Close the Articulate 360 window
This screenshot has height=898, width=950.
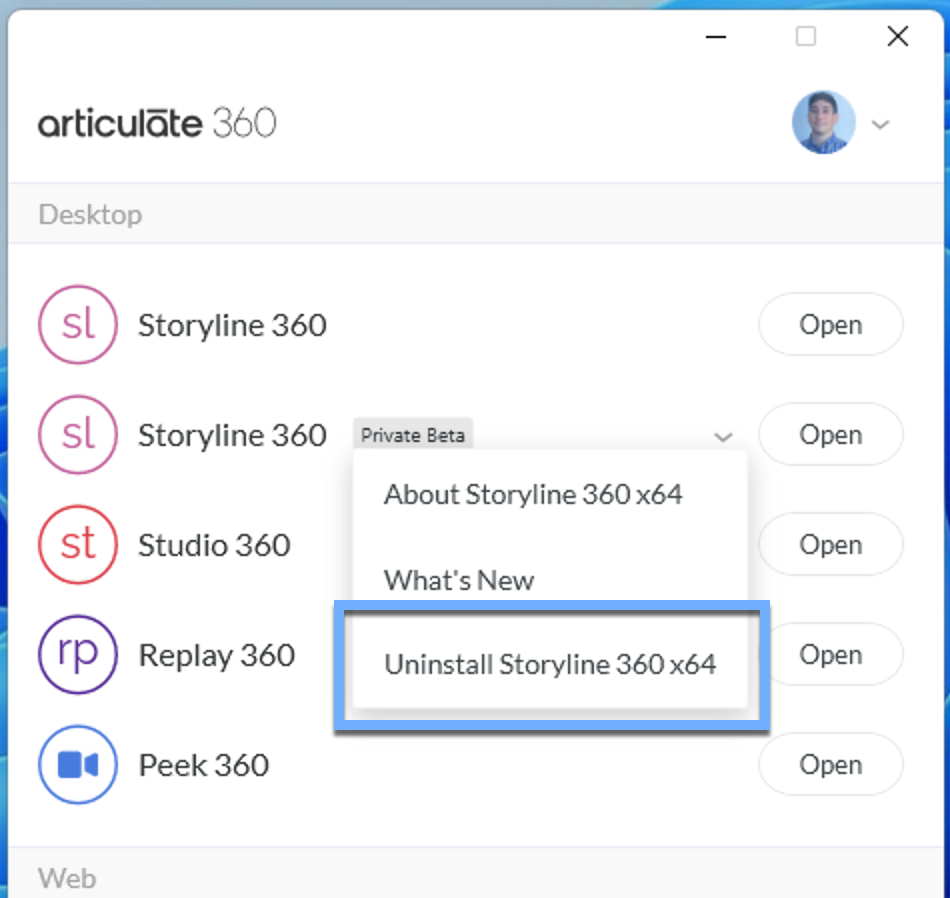[898, 36]
